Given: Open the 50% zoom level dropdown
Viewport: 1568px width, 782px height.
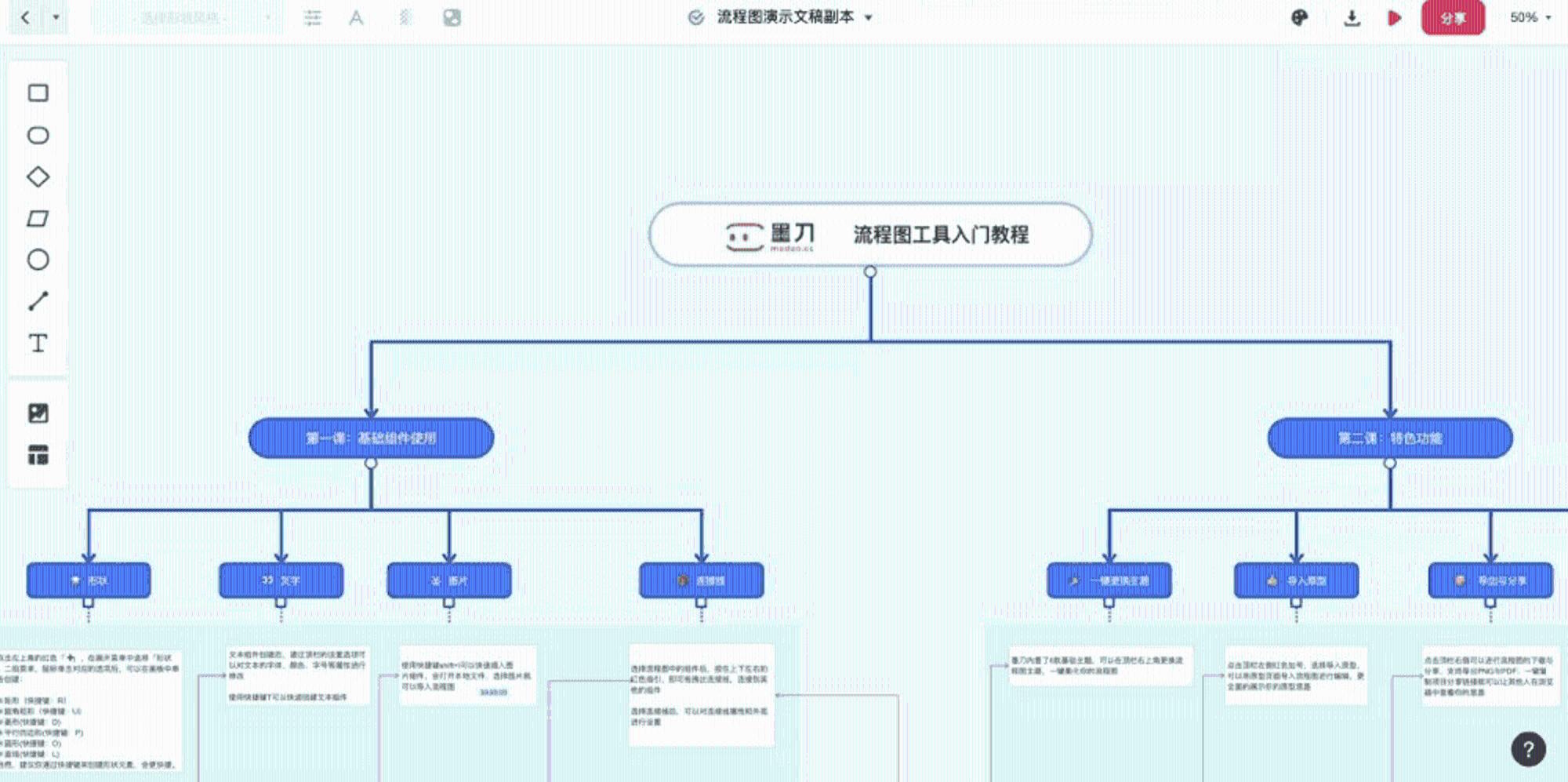Looking at the screenshot, I should pos(1530,17).
